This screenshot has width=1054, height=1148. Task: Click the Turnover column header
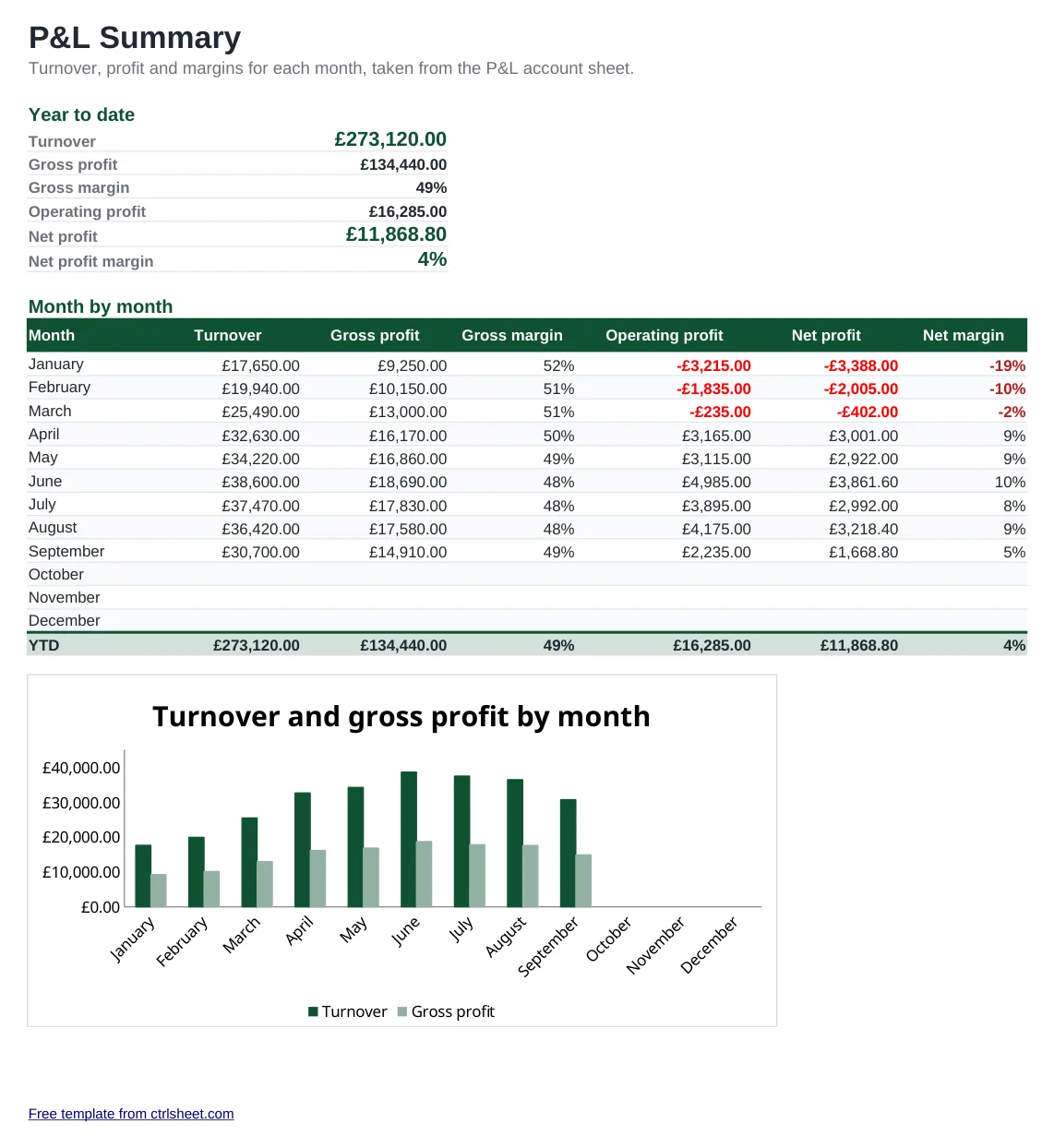click(228, 335)
